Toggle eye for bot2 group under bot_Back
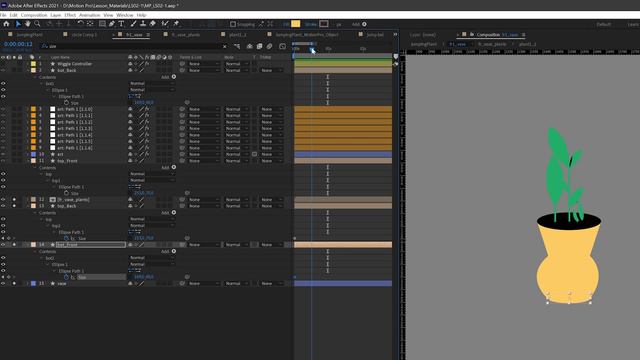 (x=3, y=84)
